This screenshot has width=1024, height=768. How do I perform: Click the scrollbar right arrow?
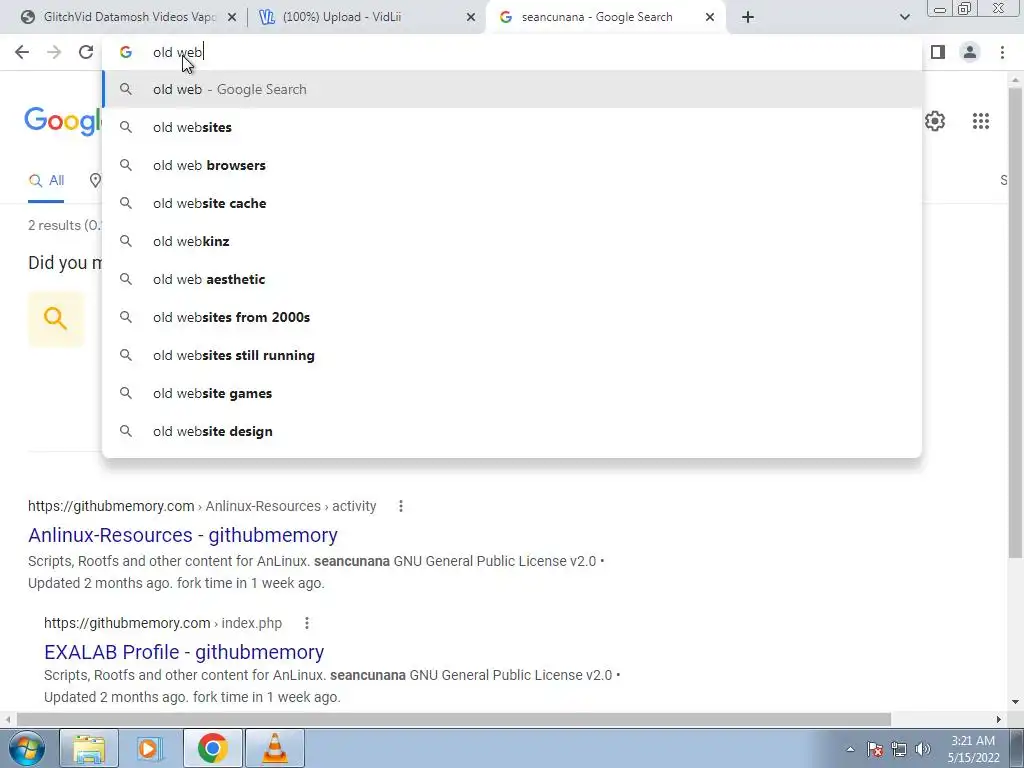point(998,719)
